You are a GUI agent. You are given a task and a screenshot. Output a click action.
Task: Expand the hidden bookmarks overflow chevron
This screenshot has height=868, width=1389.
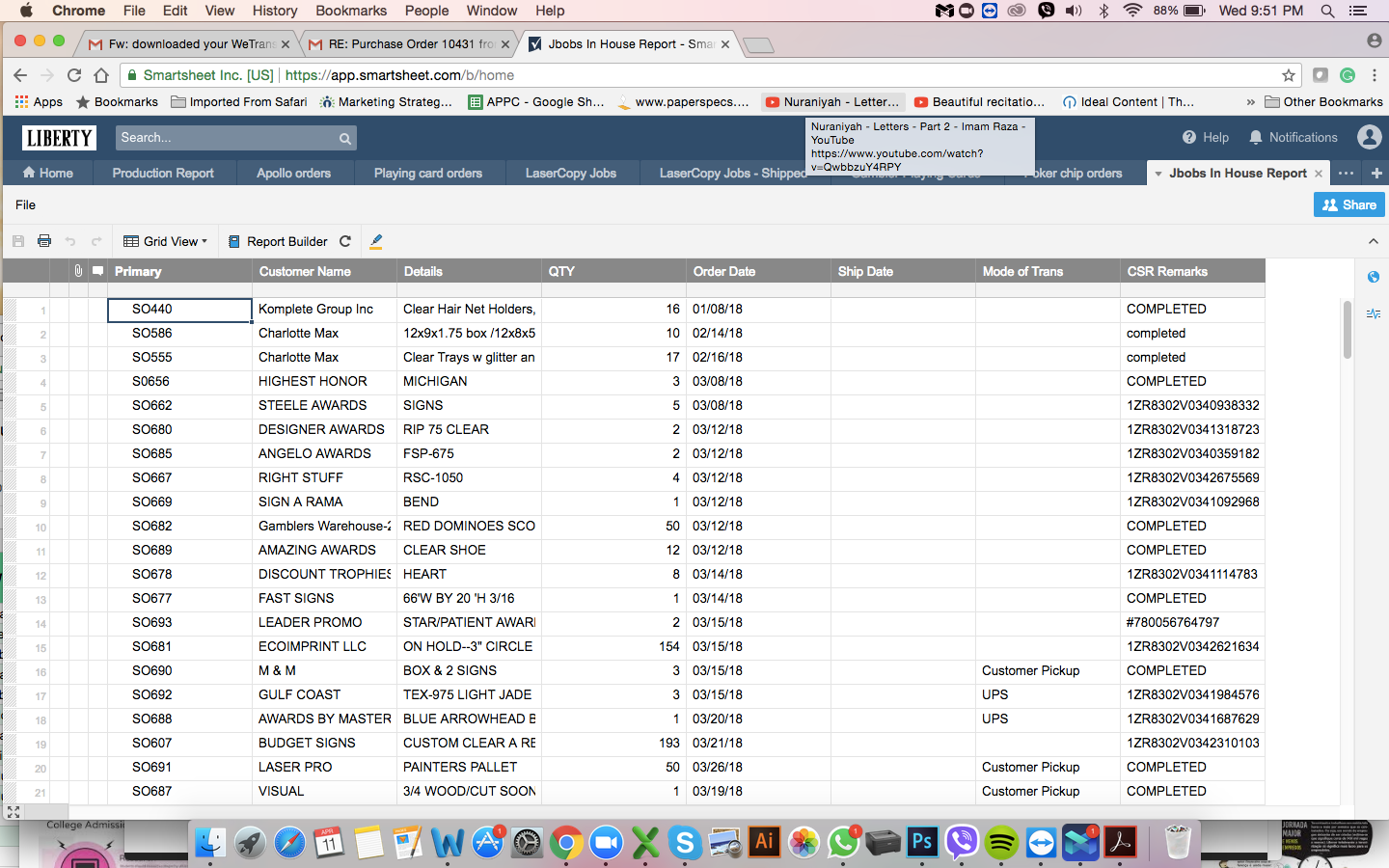[1250, 101]
